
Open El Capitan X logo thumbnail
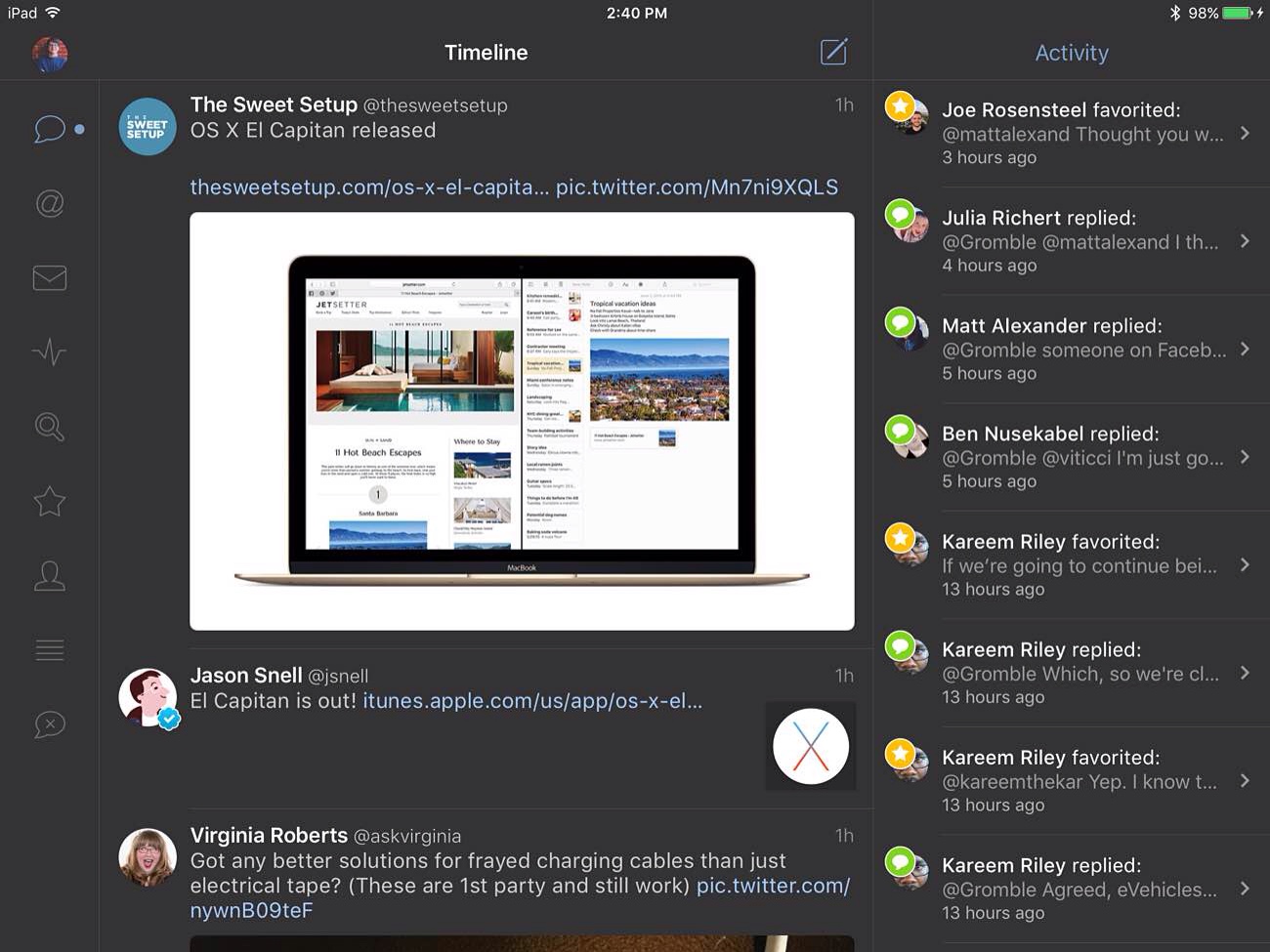(810, 746)
